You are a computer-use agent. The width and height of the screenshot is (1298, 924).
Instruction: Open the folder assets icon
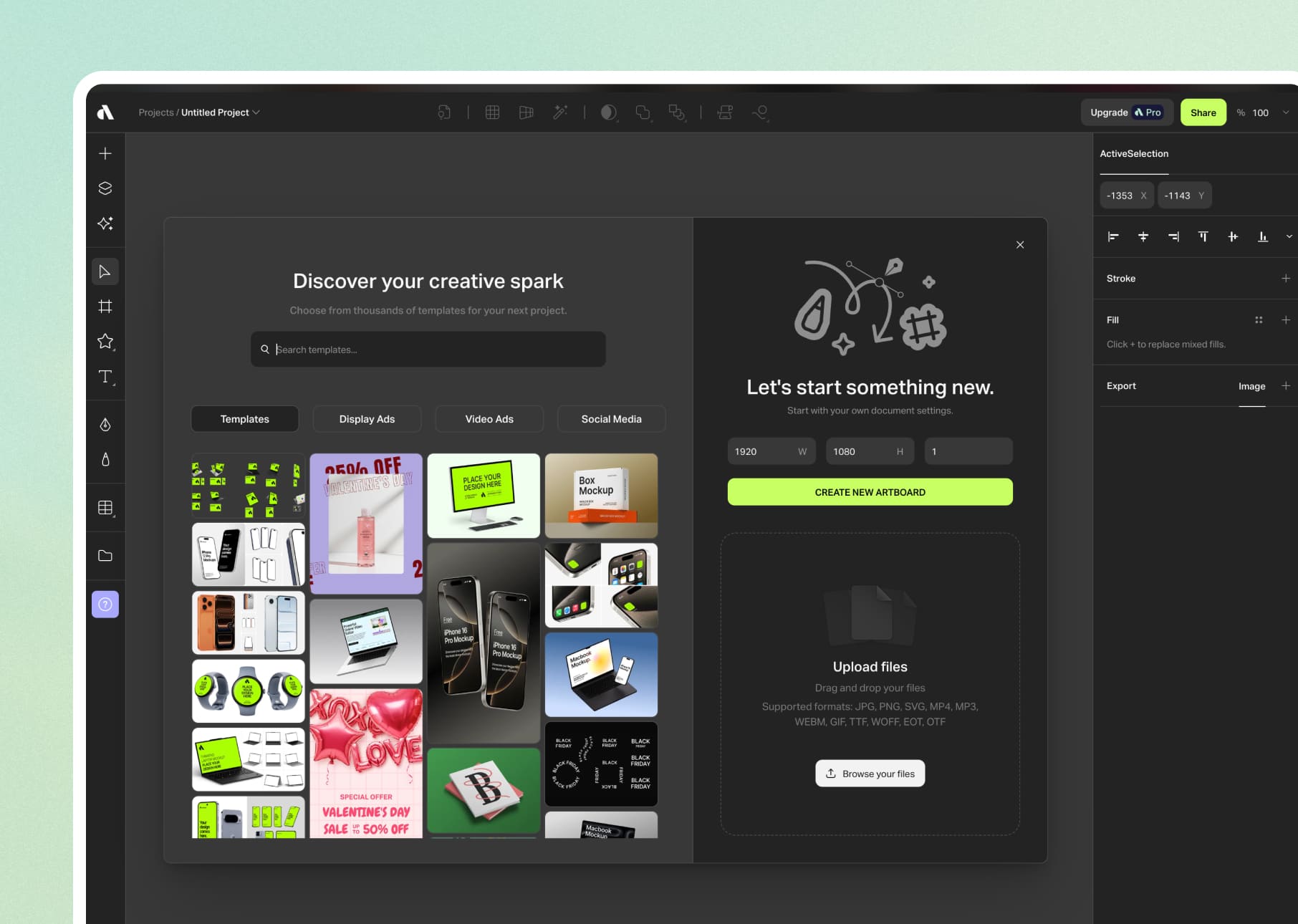(x=105, y=556)
